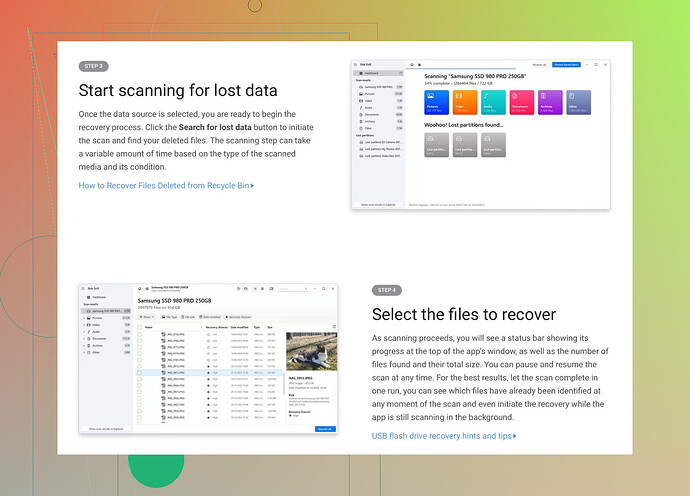Click blue Recover all button in file list window
Viewport: 690px width, 496px height.
point(325,429)
